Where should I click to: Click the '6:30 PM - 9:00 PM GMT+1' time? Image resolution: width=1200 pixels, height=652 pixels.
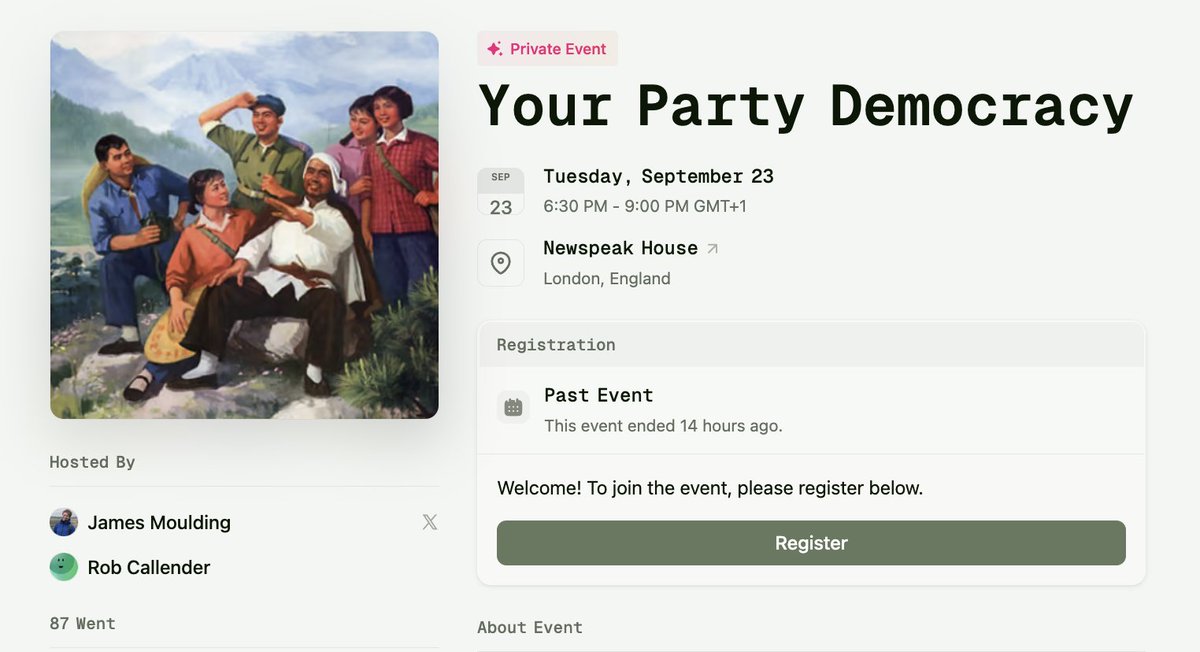tap(645, 207)
